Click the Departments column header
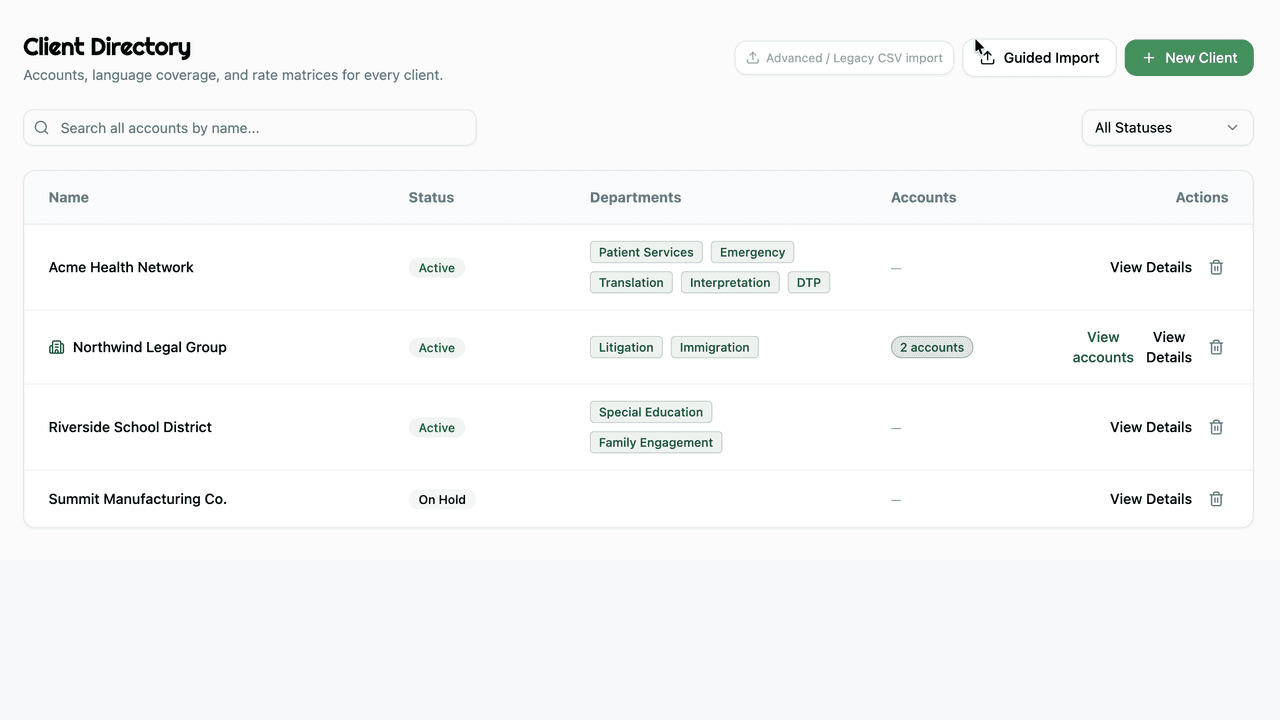 tap(635, 197)
